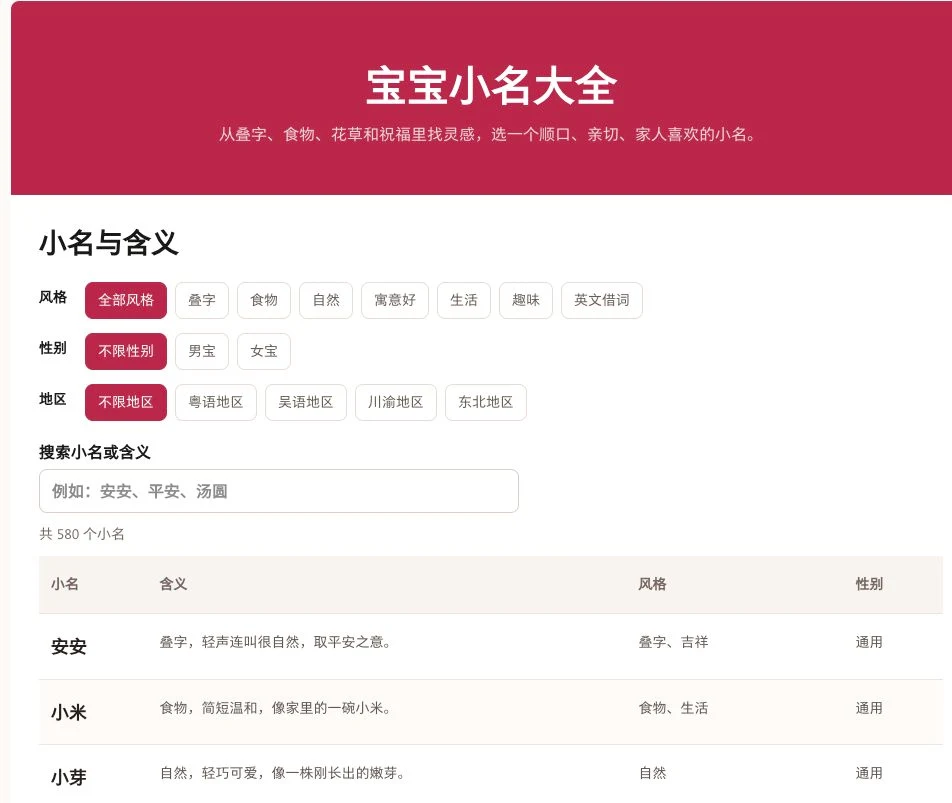Click the 宝宝小名大全 page title
The height and width of the screenshot is (803, 952).
491,86
